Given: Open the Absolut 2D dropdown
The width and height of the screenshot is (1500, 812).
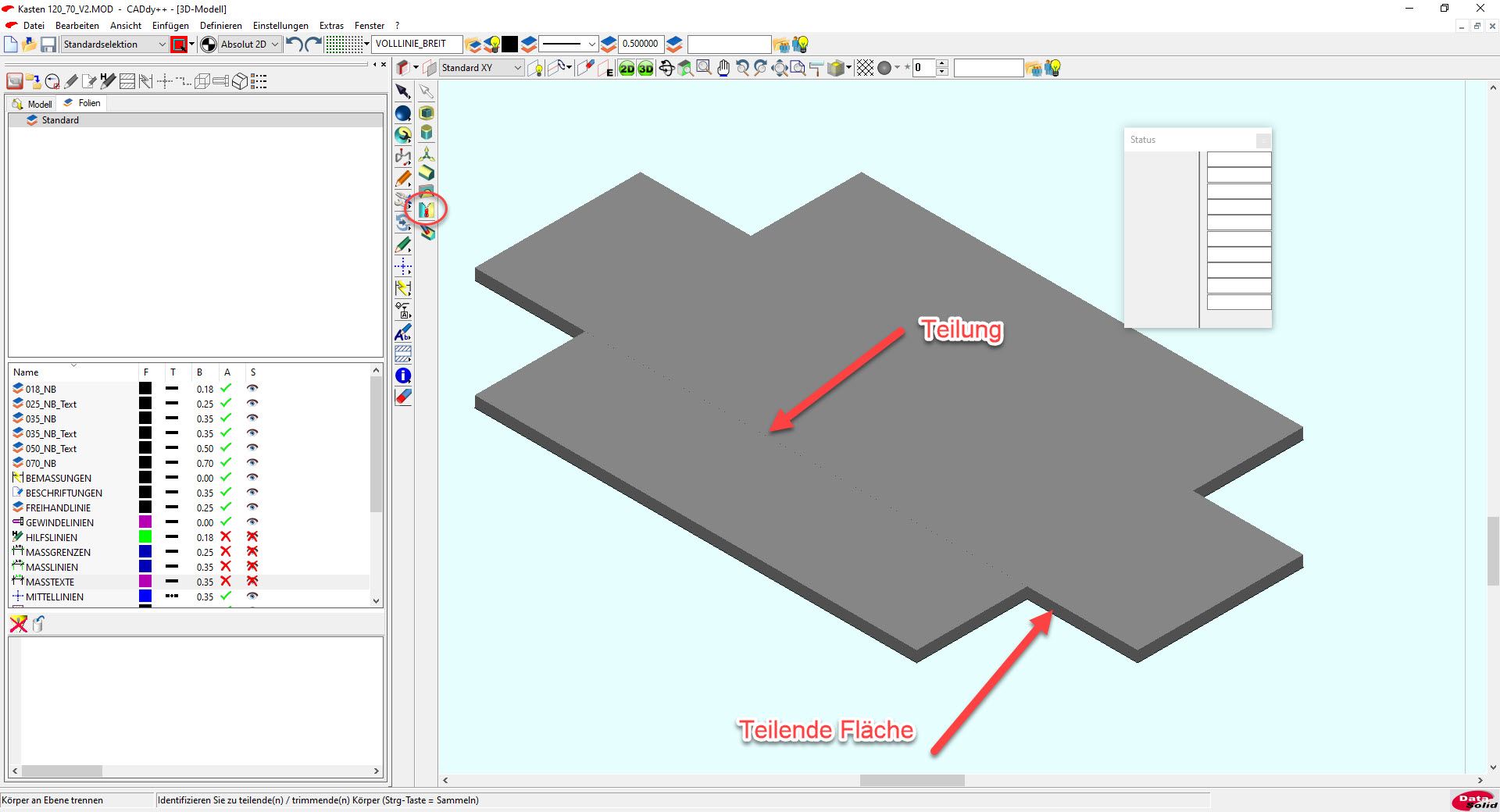Looking at the screenshot, I should pos(274,45).
